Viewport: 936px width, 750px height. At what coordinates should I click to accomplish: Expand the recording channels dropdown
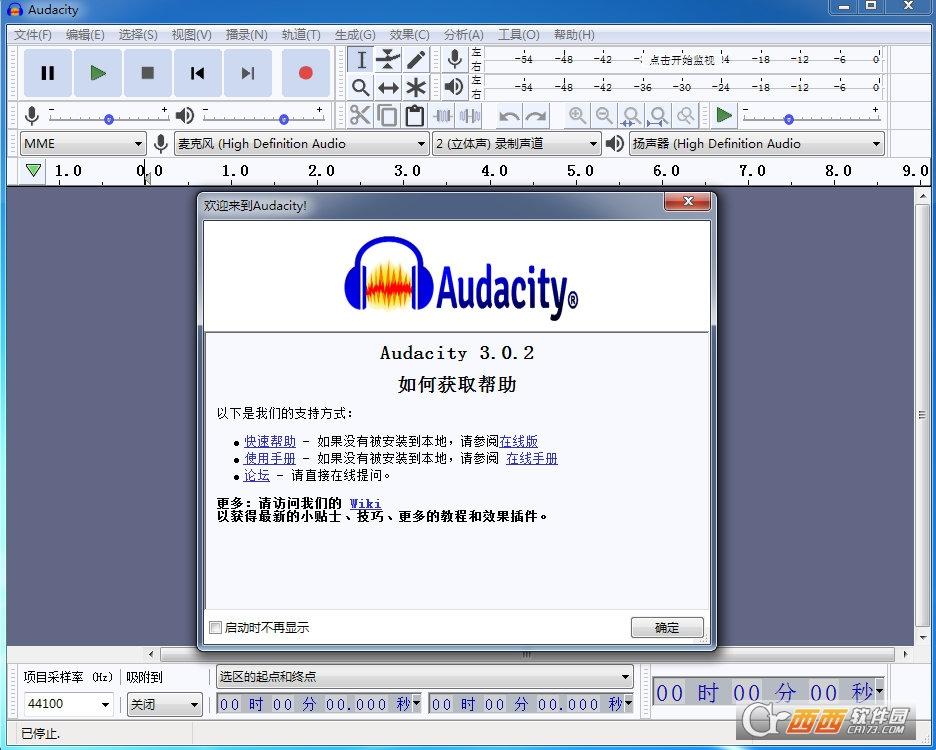click(516, 144)
